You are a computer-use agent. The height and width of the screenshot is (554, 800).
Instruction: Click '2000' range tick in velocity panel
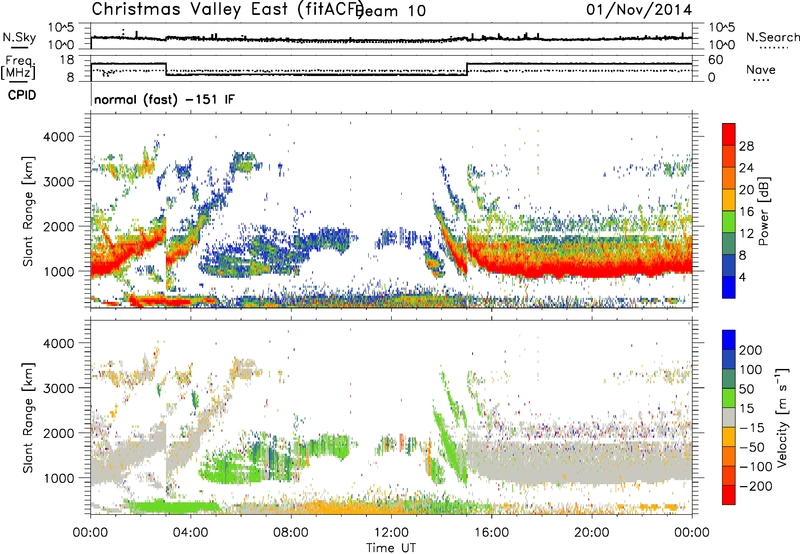[x=58, y=433]
